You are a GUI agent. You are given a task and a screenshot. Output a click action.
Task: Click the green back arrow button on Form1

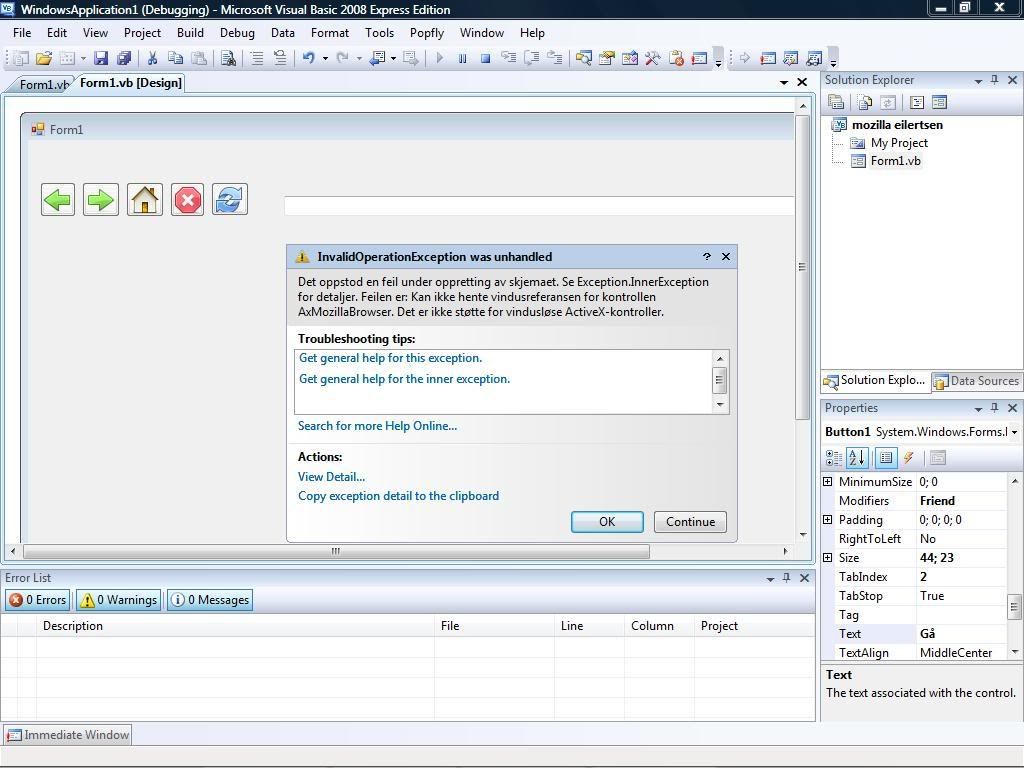[58, 200]
